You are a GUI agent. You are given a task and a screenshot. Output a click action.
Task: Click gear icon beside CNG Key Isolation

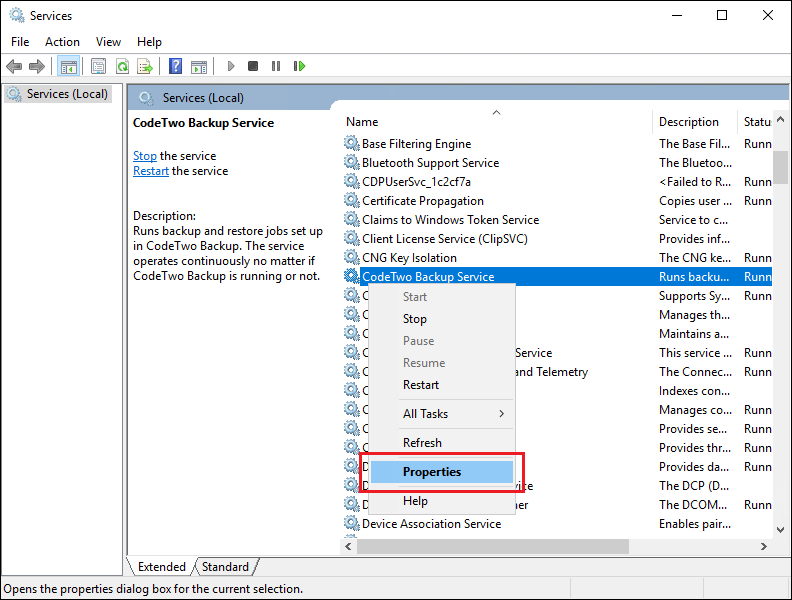coord(352,257)
